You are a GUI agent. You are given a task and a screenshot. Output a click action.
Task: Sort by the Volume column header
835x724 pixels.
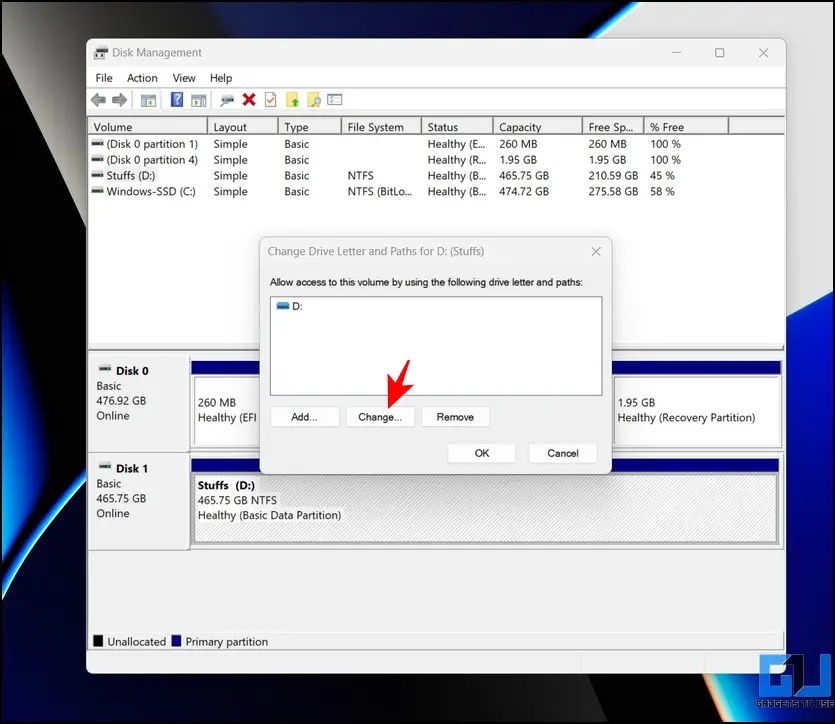point(148,127)
